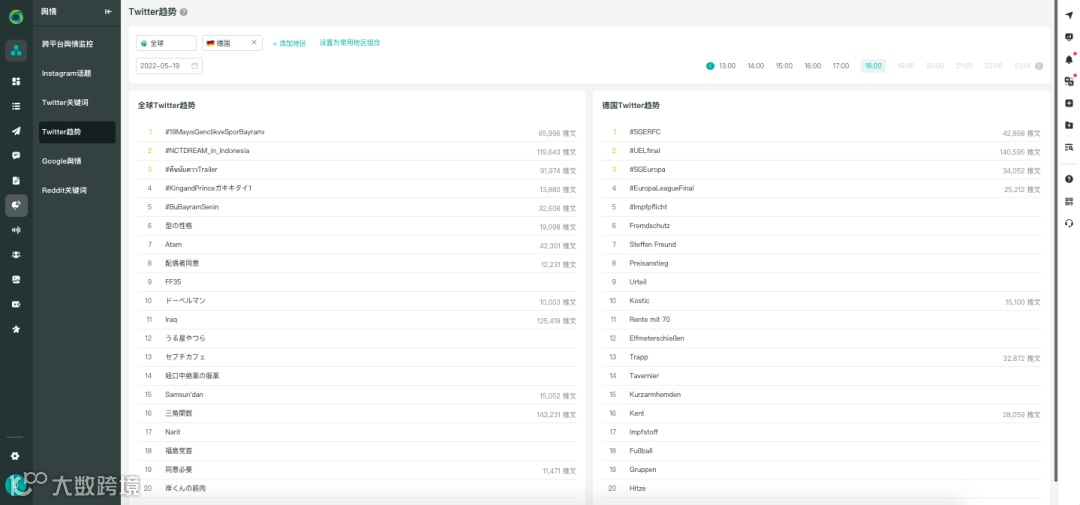Go to earlier hours with green left arrow
This screenshot has width=1080, height=505.
[710, 66]
